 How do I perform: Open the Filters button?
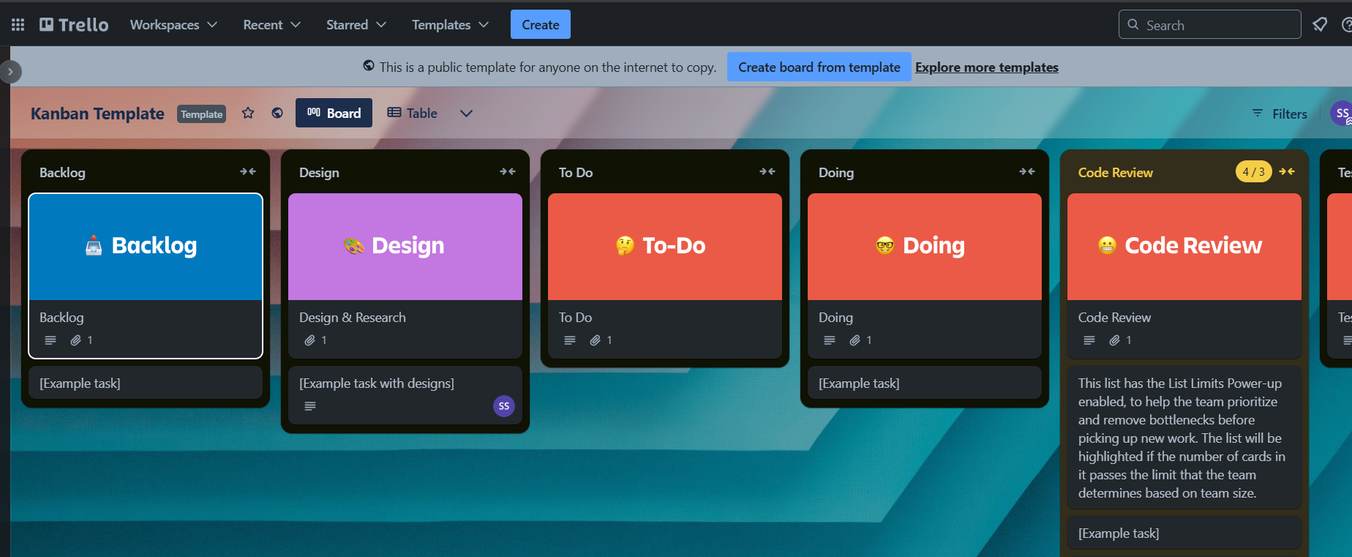pyautogui.click(x=1279, y=114)
